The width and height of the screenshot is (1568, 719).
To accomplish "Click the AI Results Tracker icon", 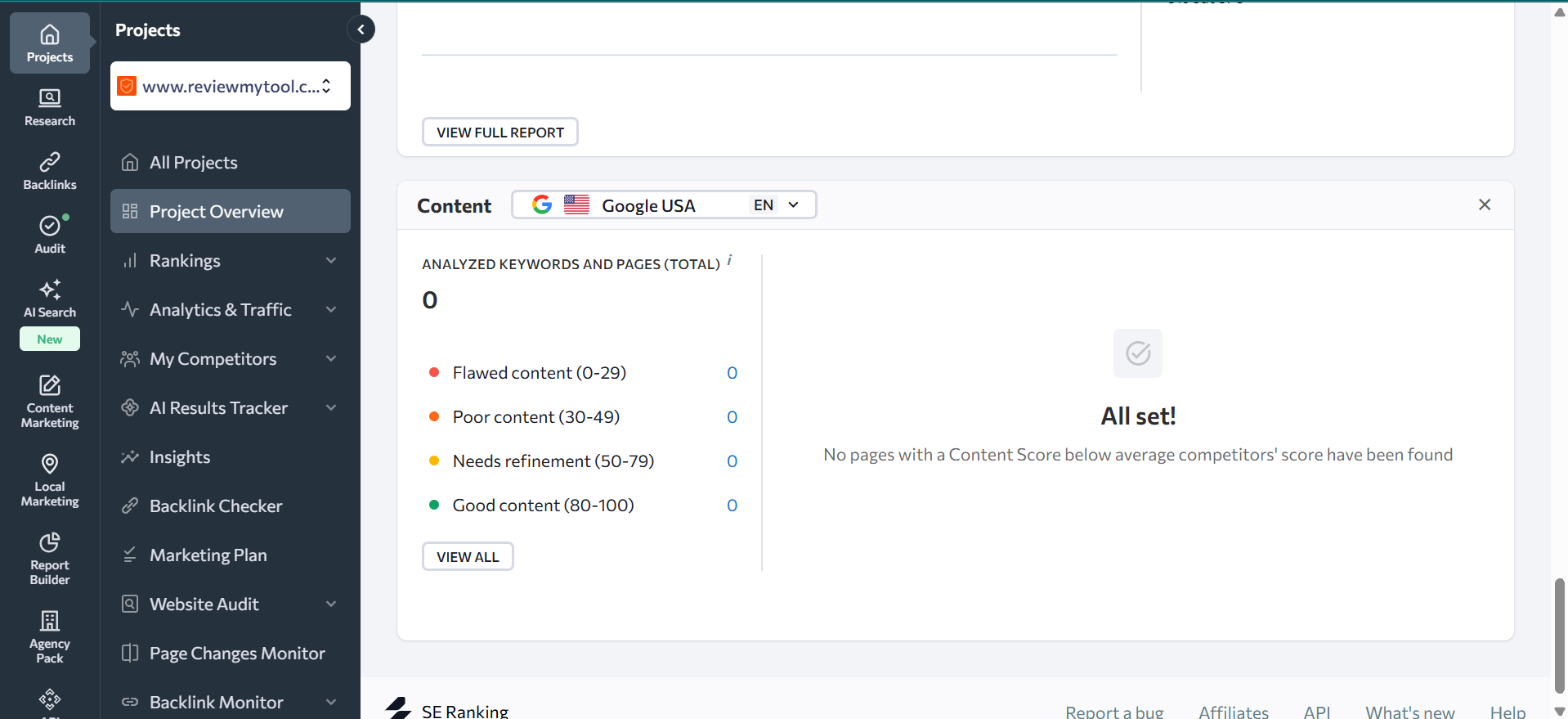I will [x=130, y=407].
